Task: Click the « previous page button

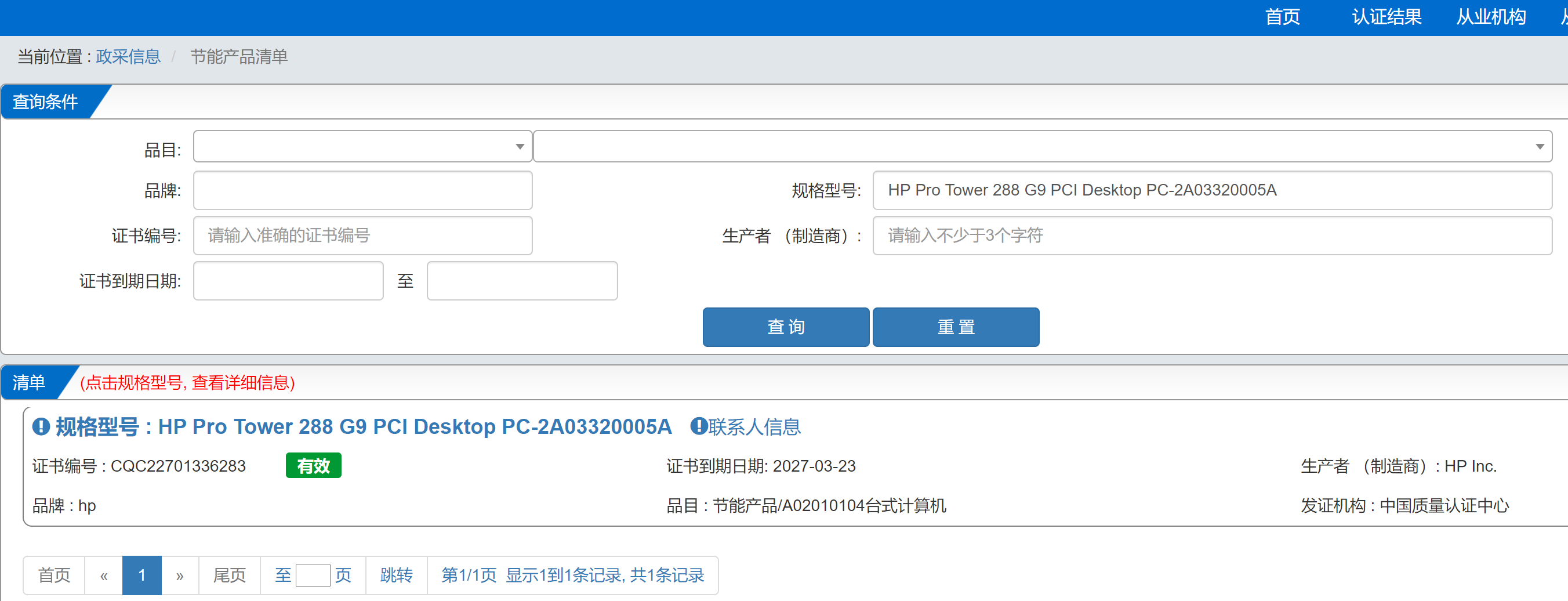Action: 104,575
